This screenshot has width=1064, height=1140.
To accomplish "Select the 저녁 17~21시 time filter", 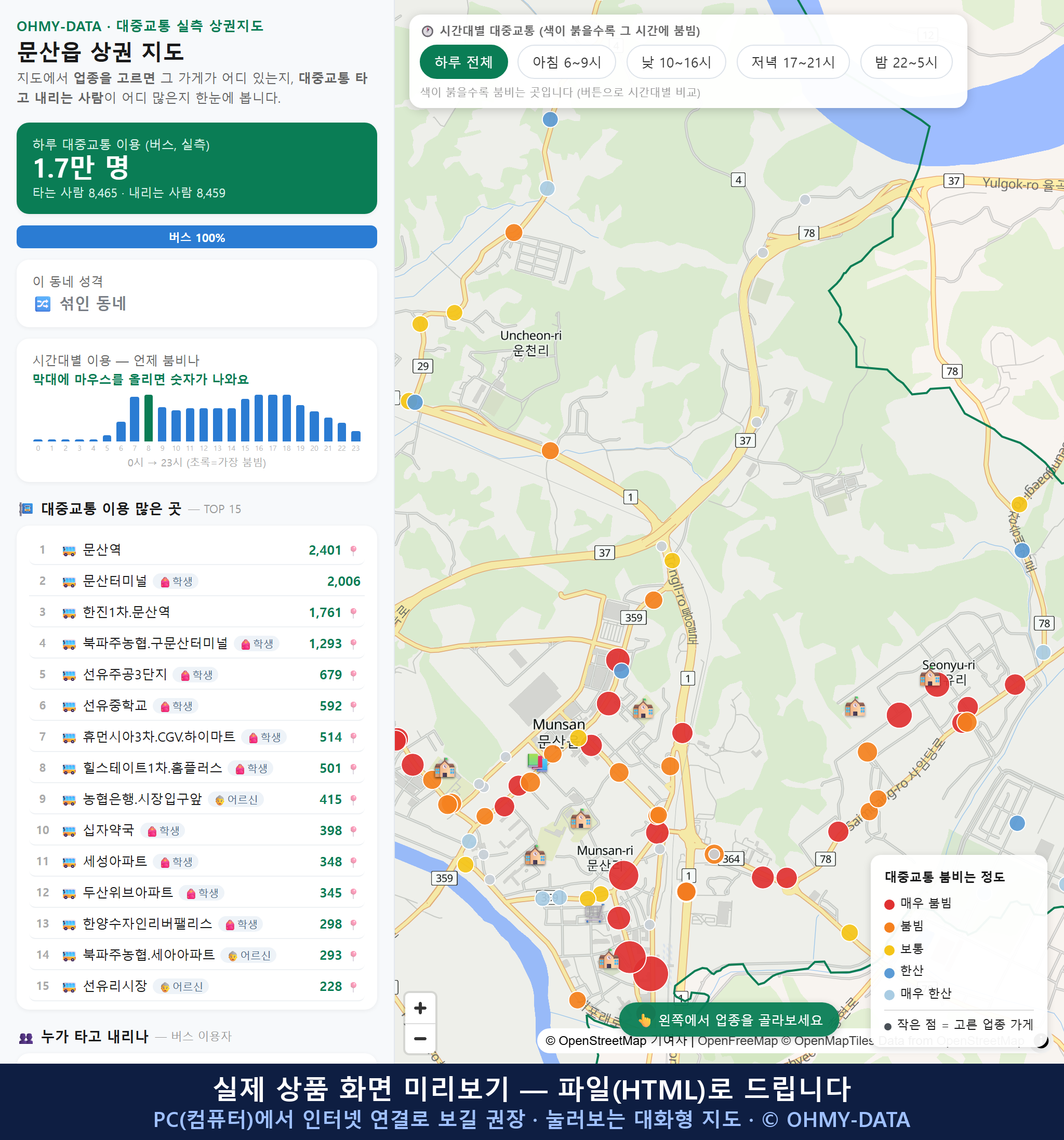I will tap(793, 62).
